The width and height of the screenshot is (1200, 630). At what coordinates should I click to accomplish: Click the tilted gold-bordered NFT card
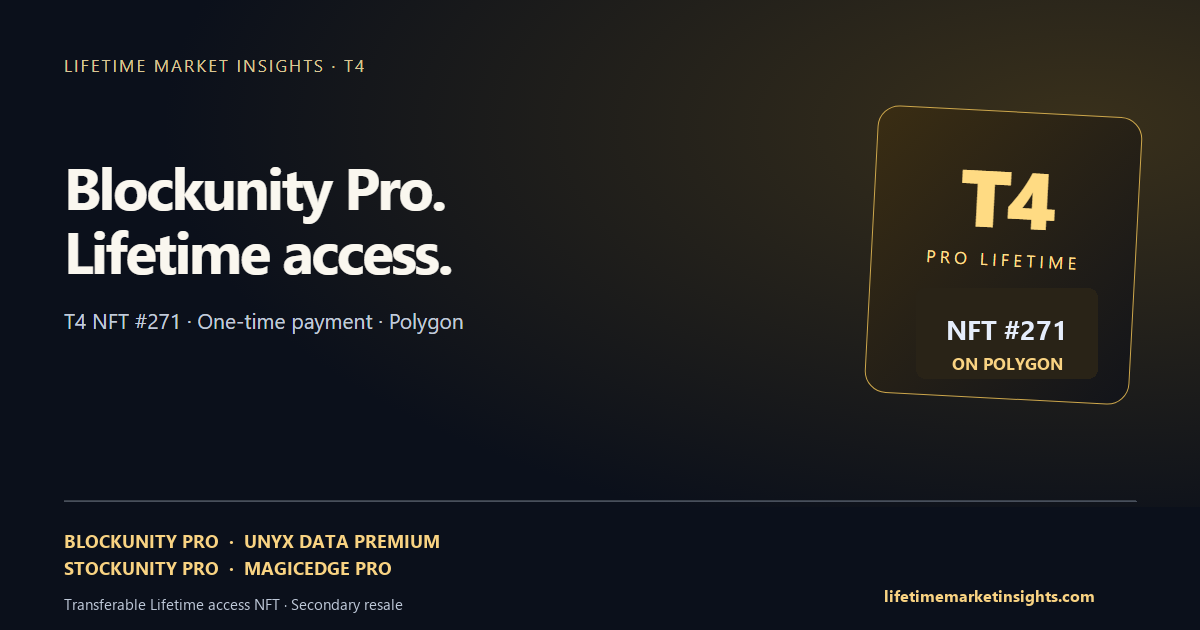click(1003, 255)
